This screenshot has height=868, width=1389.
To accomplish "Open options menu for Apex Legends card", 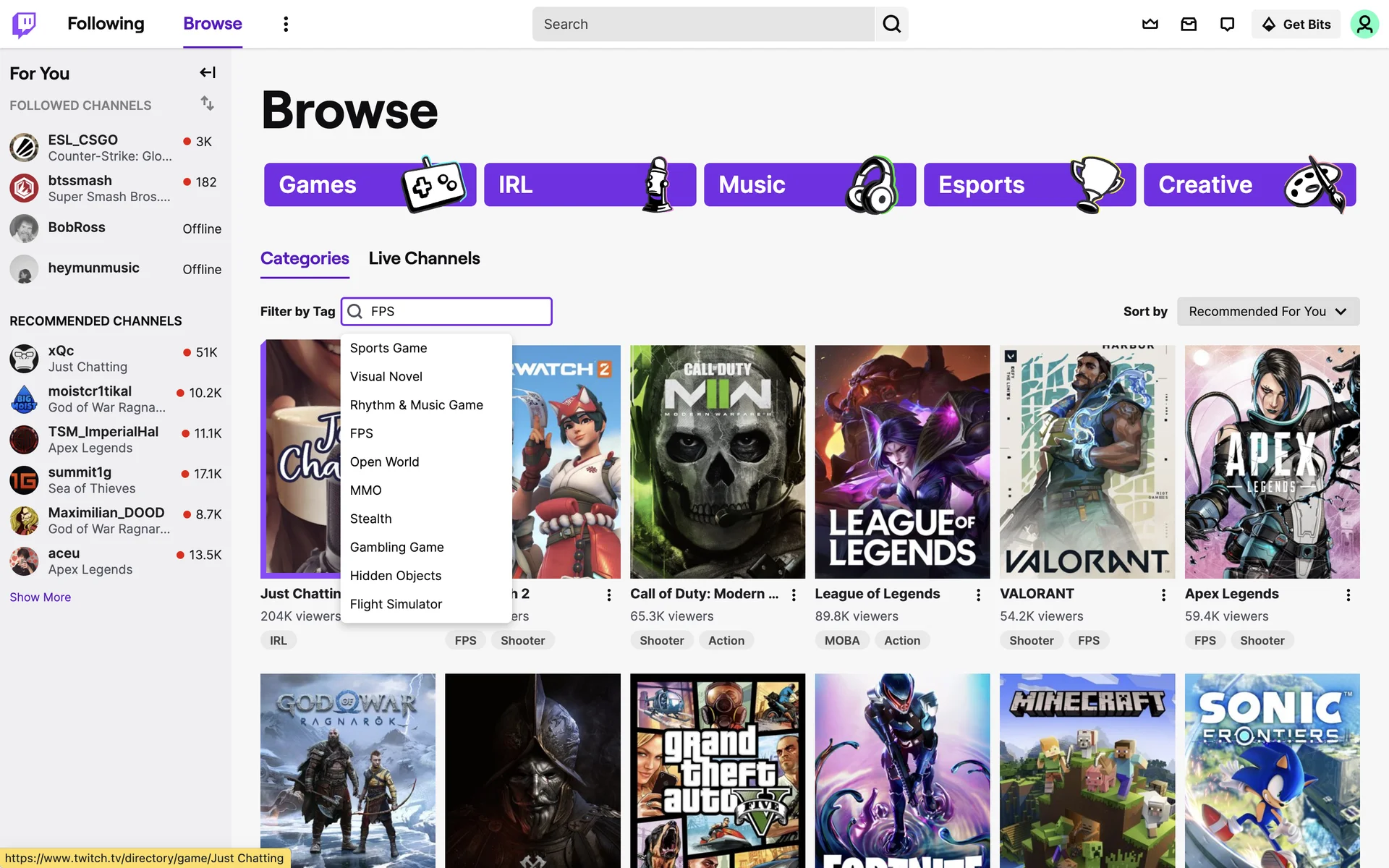I will (1348, 595).
